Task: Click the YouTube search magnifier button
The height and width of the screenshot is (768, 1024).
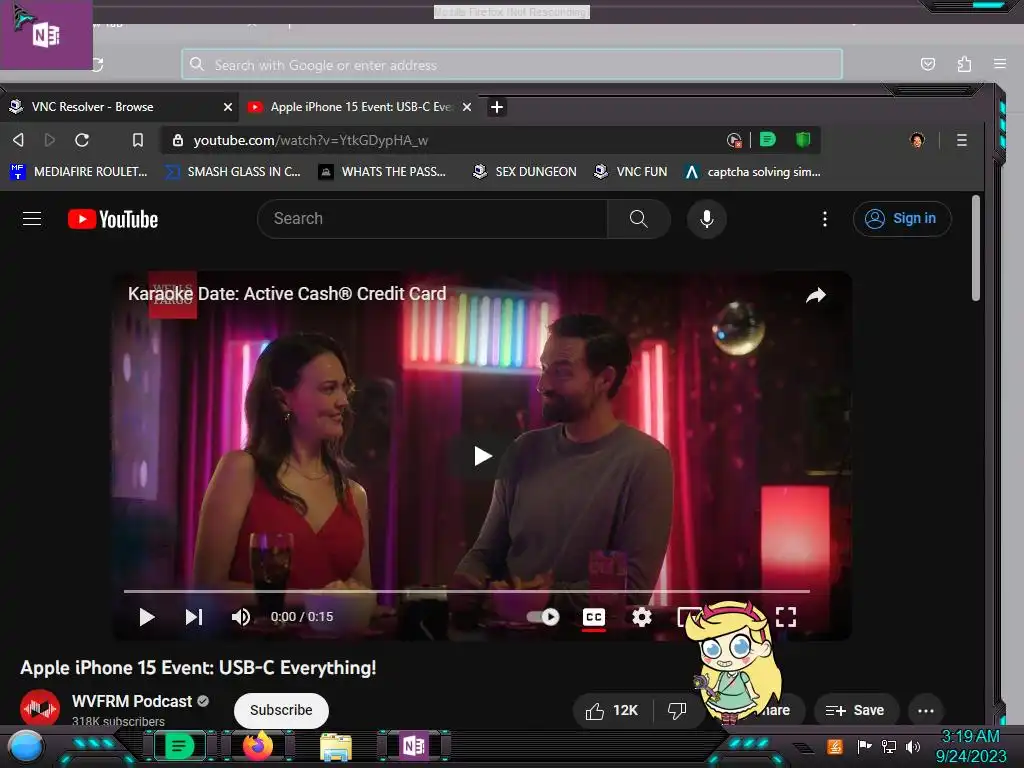Action: [x=639, y=219]
